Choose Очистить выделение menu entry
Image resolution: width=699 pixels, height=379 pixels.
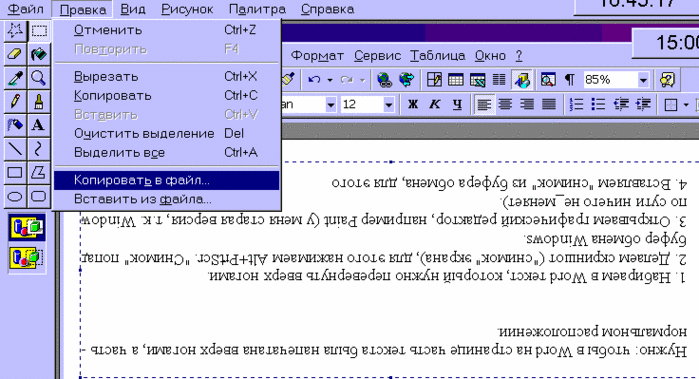click(167, 133)
